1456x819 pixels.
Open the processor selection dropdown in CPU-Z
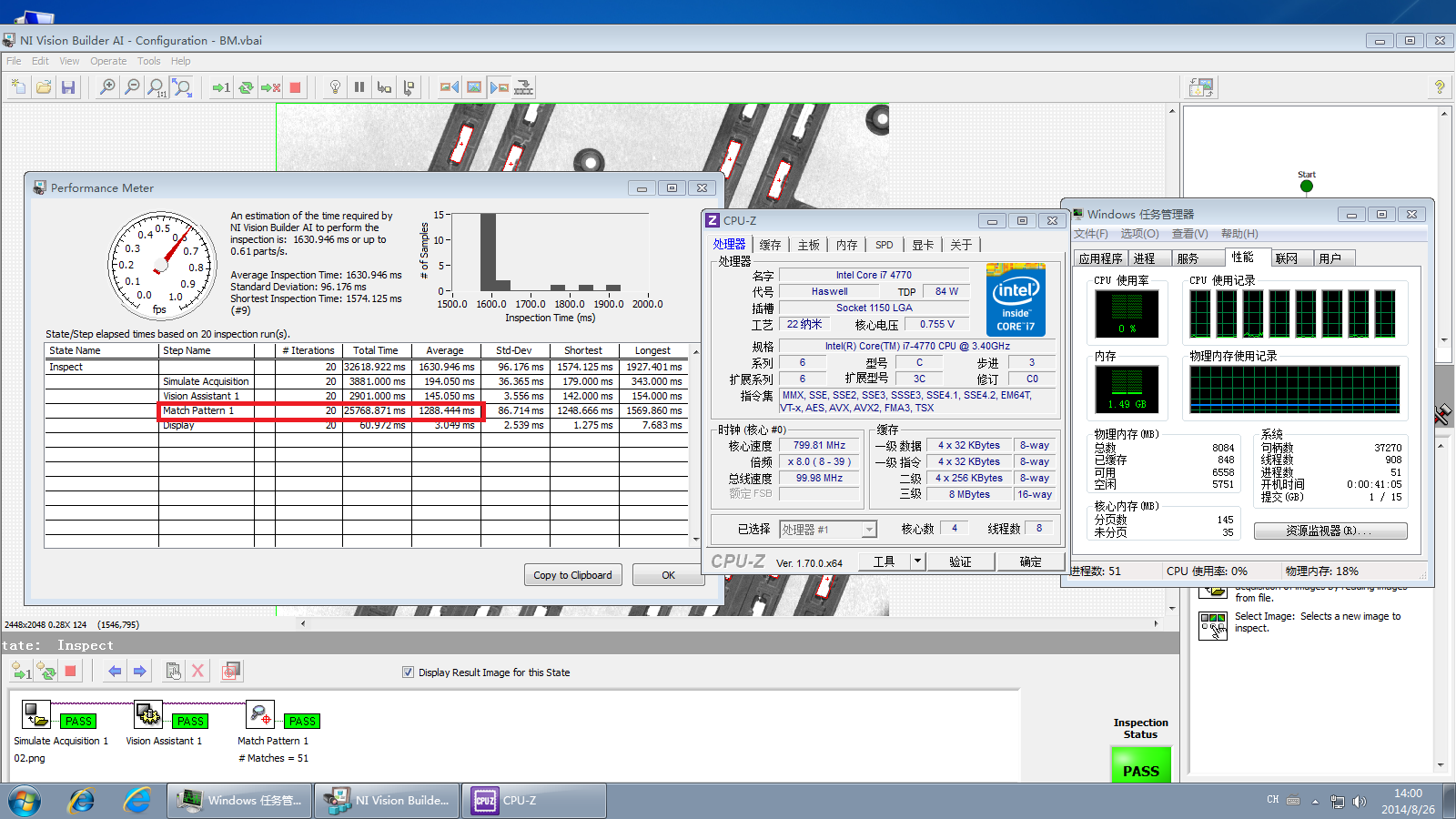click(x=869, y=530)
